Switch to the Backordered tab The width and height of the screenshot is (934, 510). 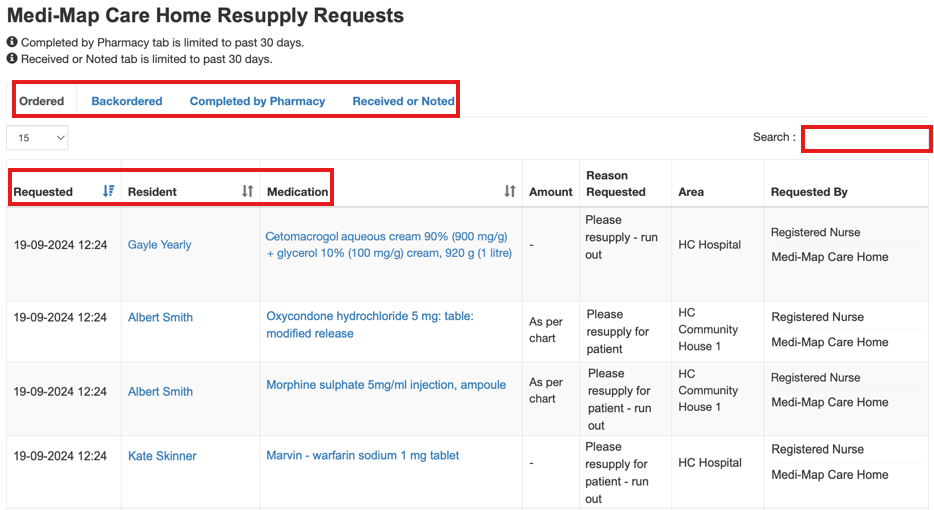tap(126, 101)
